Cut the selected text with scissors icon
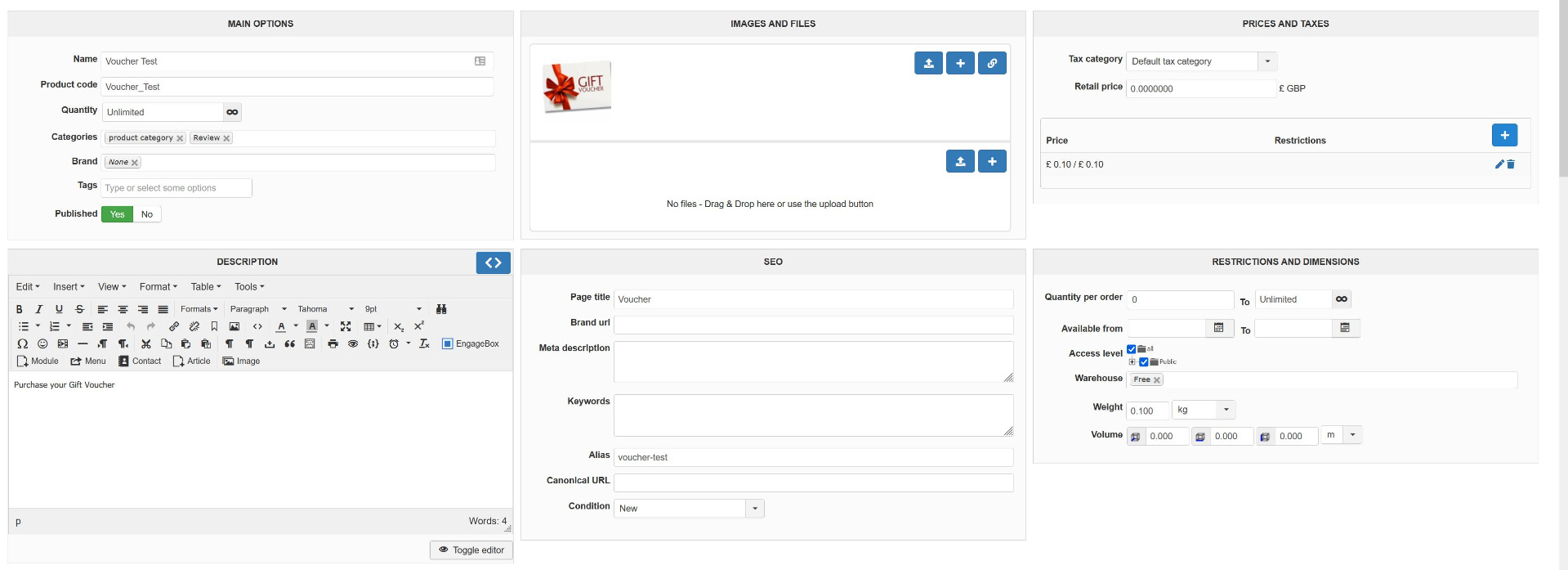 click(145, 344)
